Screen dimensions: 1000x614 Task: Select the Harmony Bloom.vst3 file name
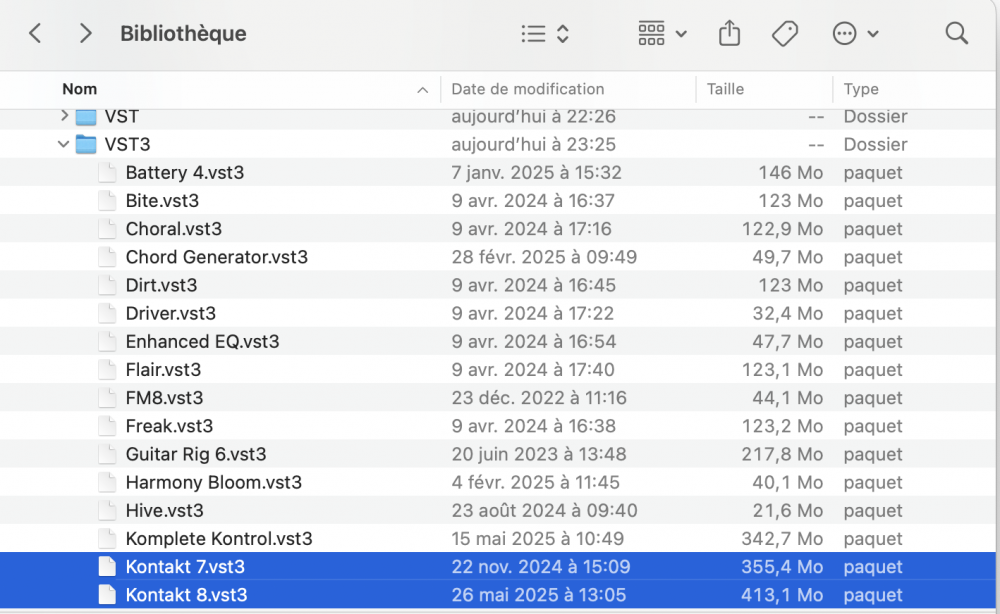click(x=214, y=482)
